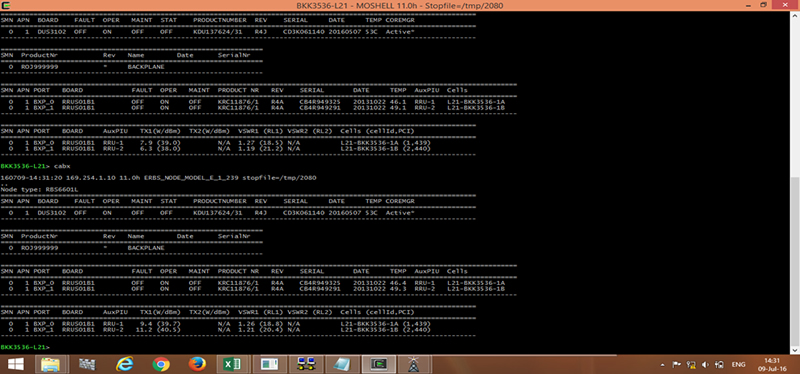Click TX1 value '7.9 (39.0)'

160,143
